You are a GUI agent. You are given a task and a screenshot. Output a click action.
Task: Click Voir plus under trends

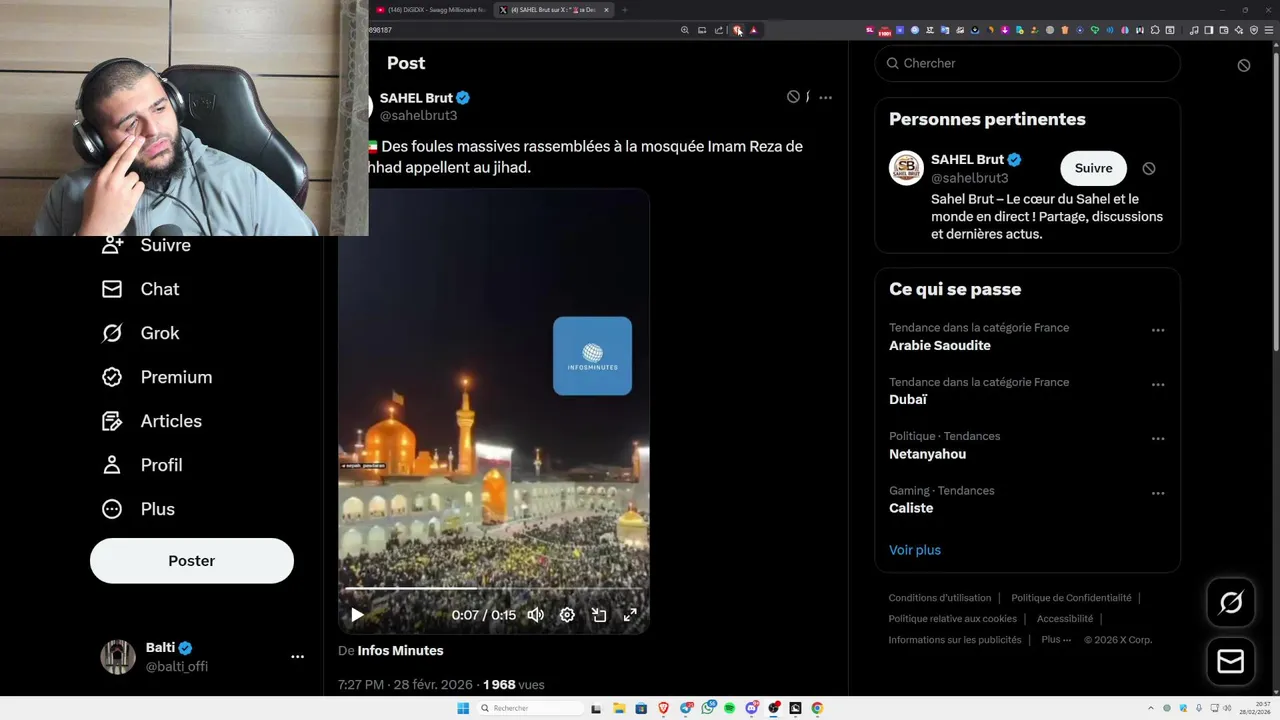[x=915, y=550]
